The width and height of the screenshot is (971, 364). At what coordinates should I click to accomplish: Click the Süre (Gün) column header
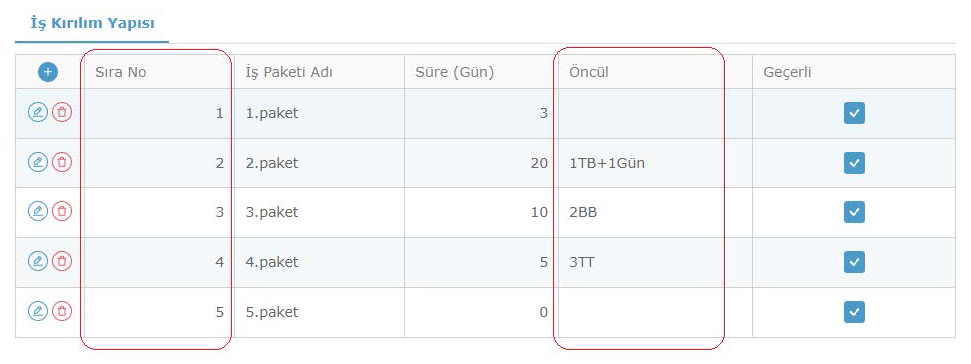pyautogui.click(x=481, y=72)
